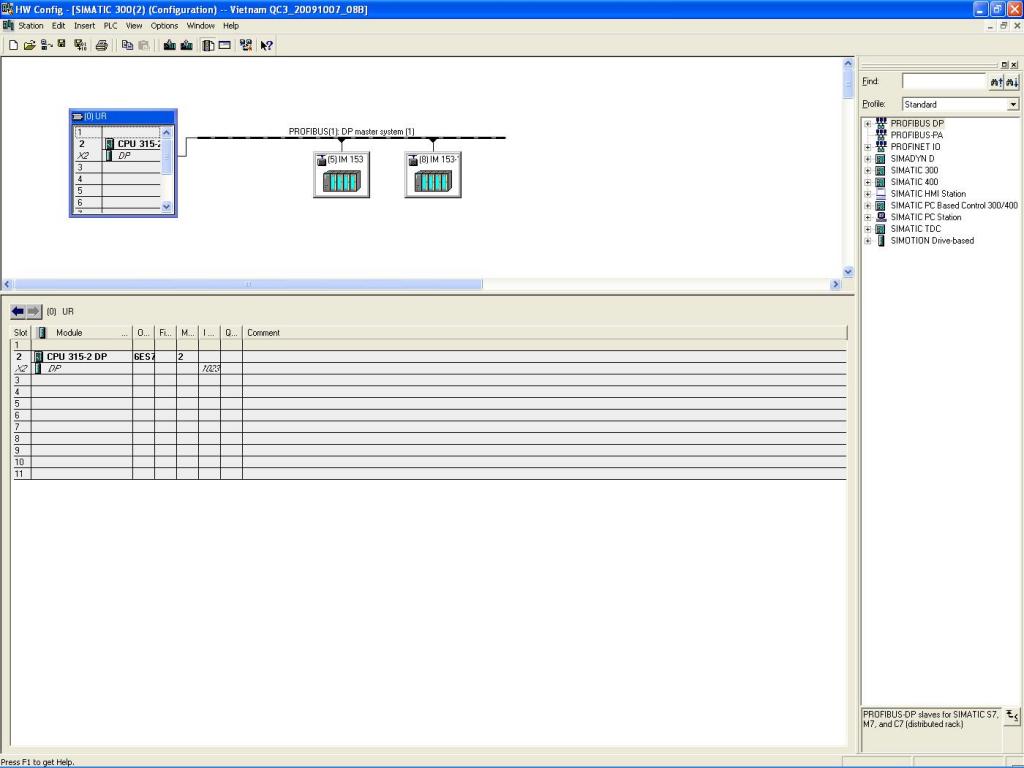Expand the SIMADYN D catalog node
This screenshot has height=768, width=1024.
pos(867,159)
